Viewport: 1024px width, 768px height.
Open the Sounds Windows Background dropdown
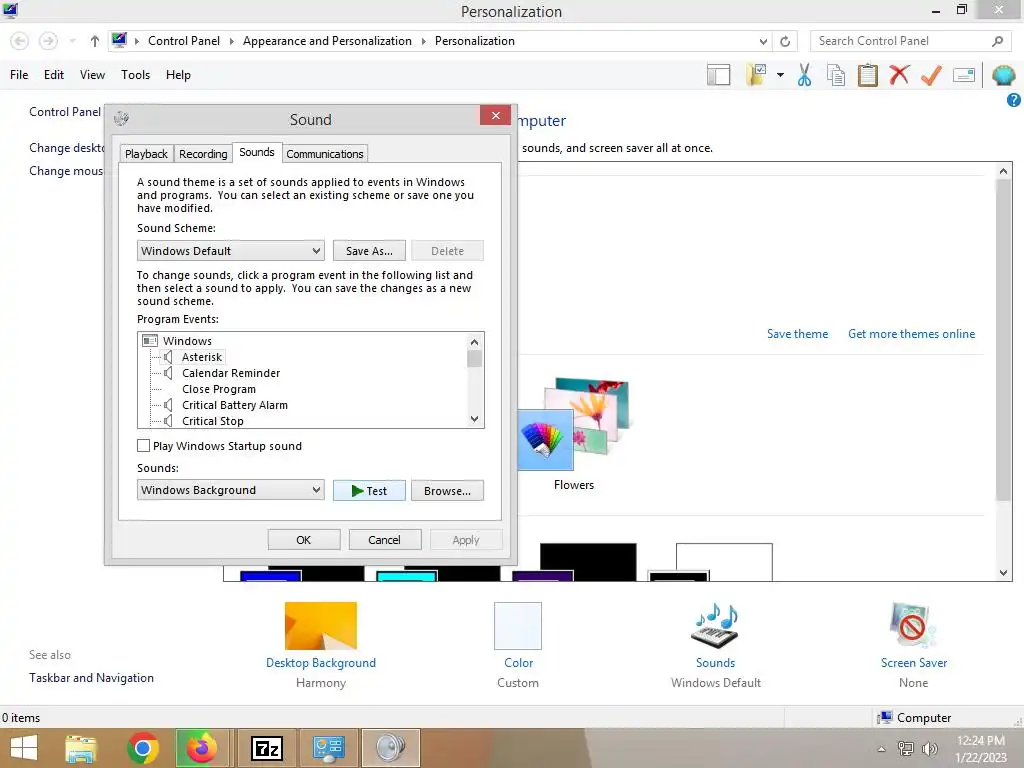click(x=231, y=490)
